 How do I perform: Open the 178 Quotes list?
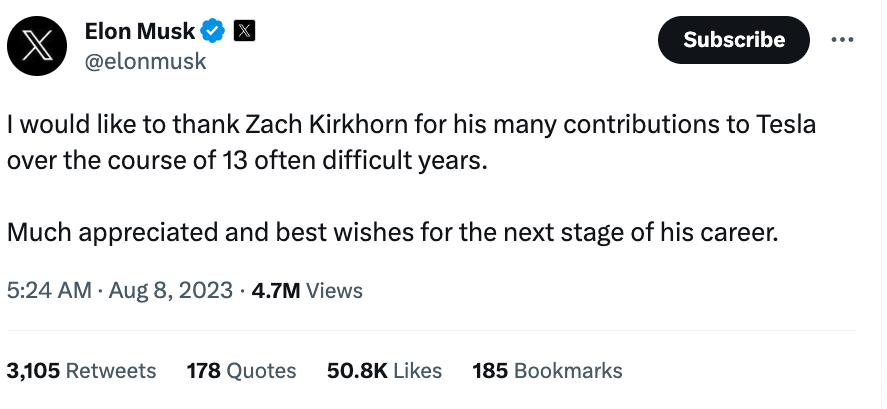[x=242, y=370]
